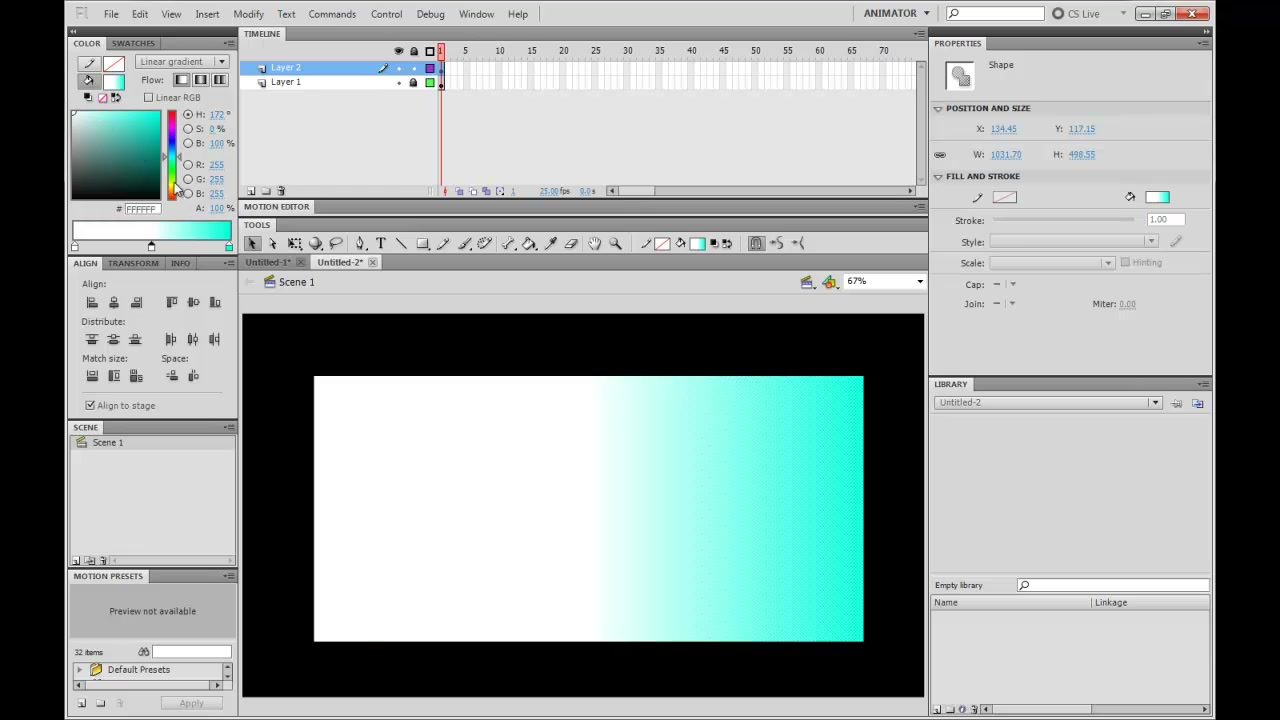This screenshot has width=1280, height=720.
Task: Select the Eyedropper tool
Action: [x=550, y=243]
